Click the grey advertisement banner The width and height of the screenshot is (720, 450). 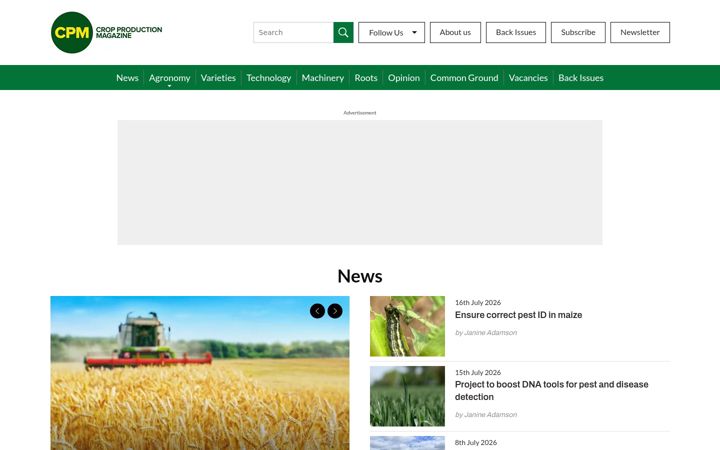point(360,182)
